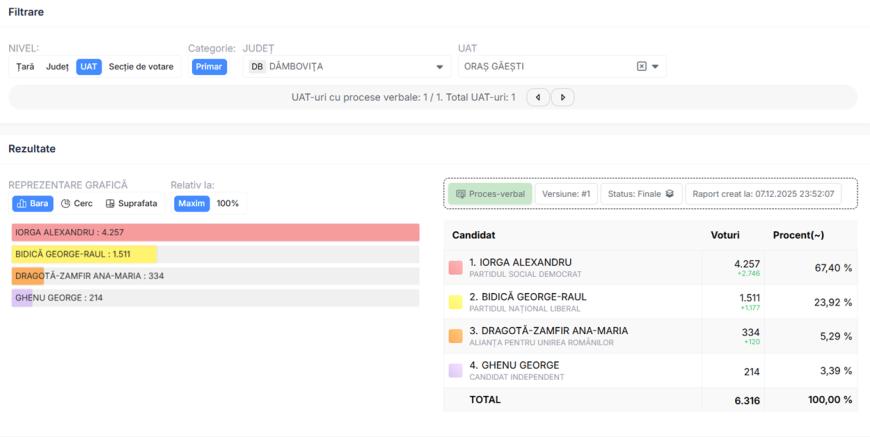
Task: Open the Versiune: #1 selector
Action: click(x=566, y=194)
